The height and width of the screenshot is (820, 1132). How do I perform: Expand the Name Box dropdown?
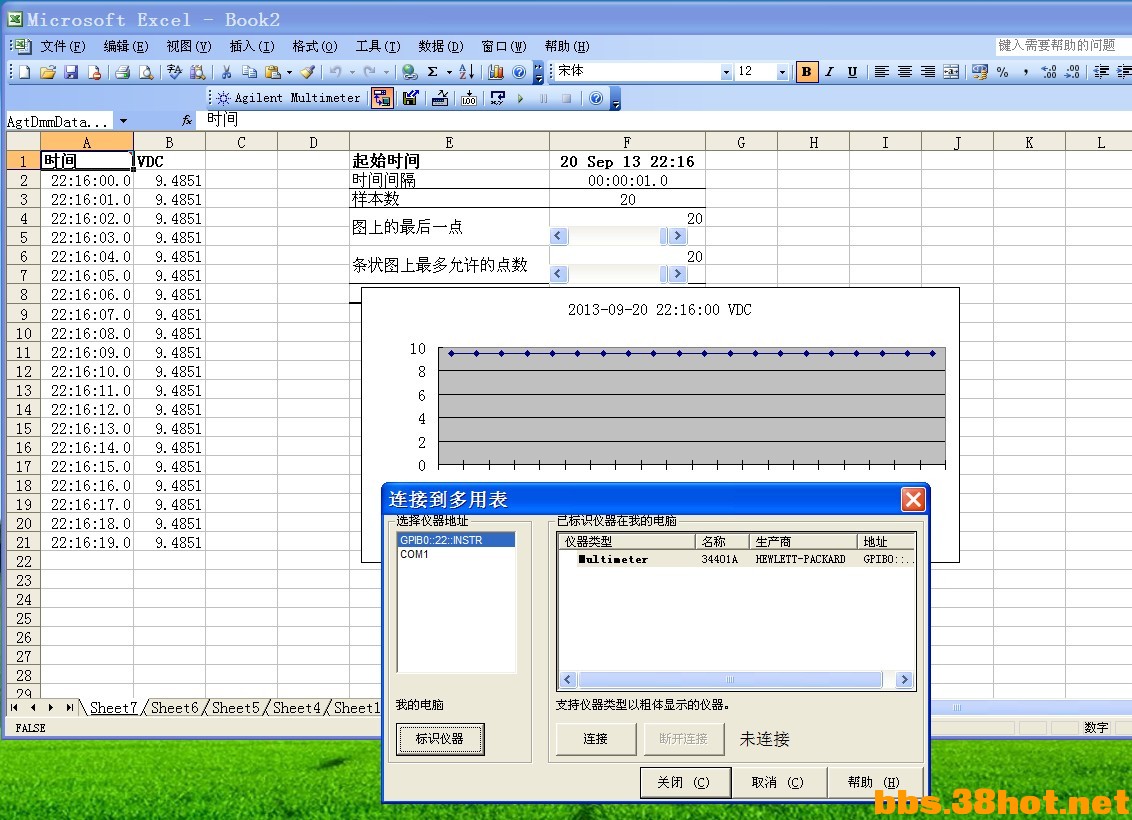click(x=123, y=121)
